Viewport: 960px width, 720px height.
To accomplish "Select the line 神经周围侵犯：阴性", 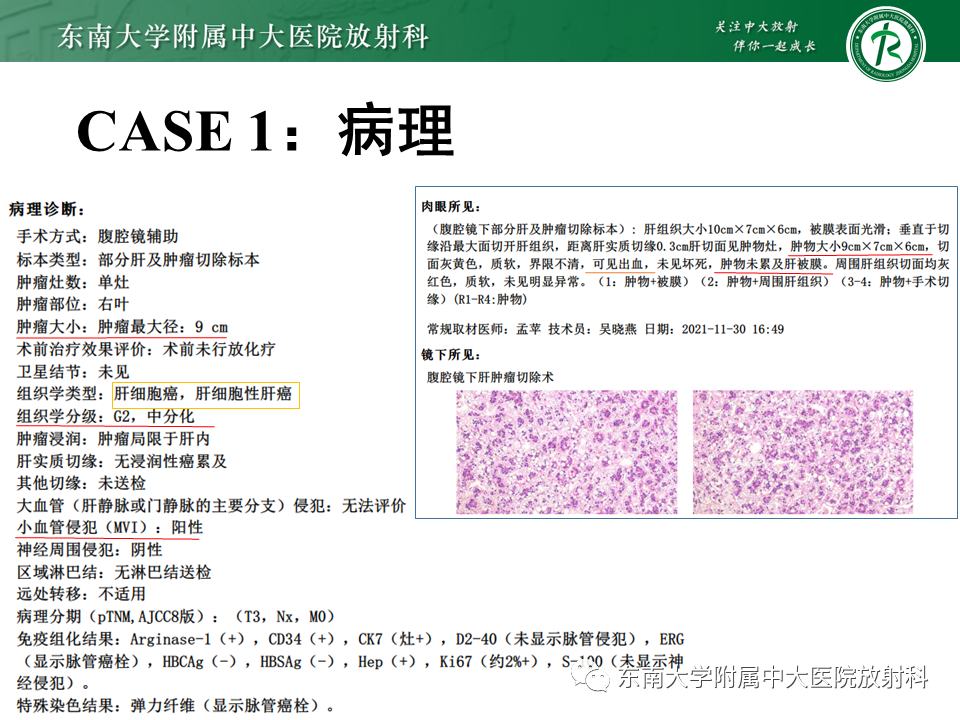I will [x=89, y=550].
